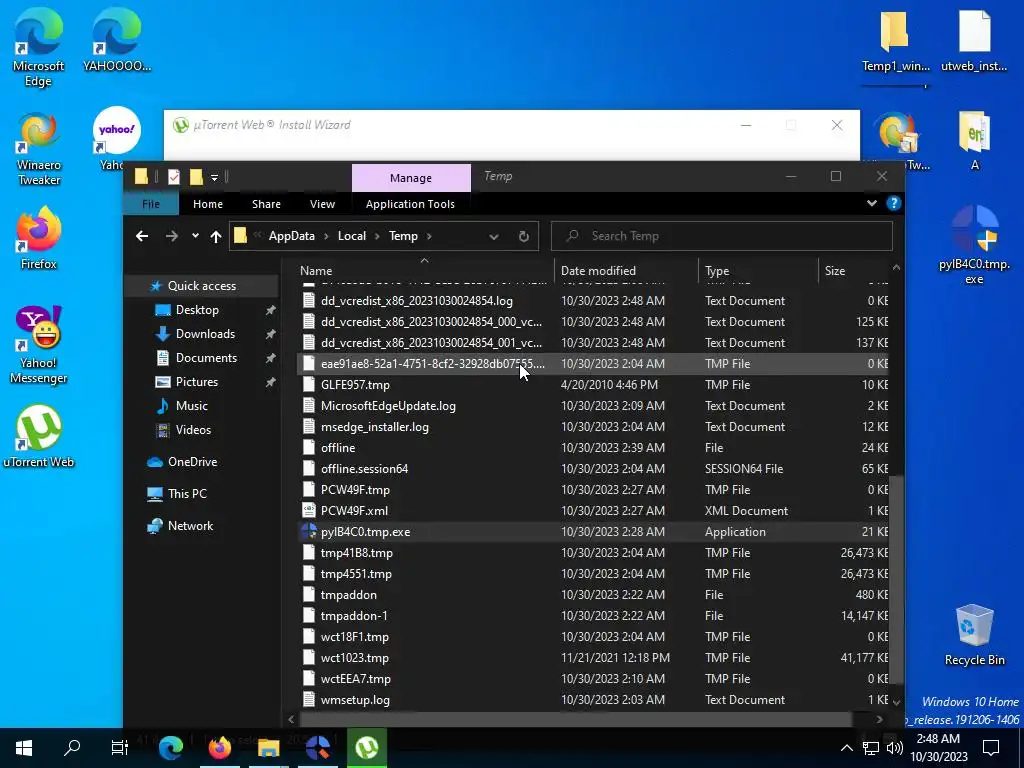1024x768 pixels.
Task: Sort by Date modified column
Action: point(627,270)
